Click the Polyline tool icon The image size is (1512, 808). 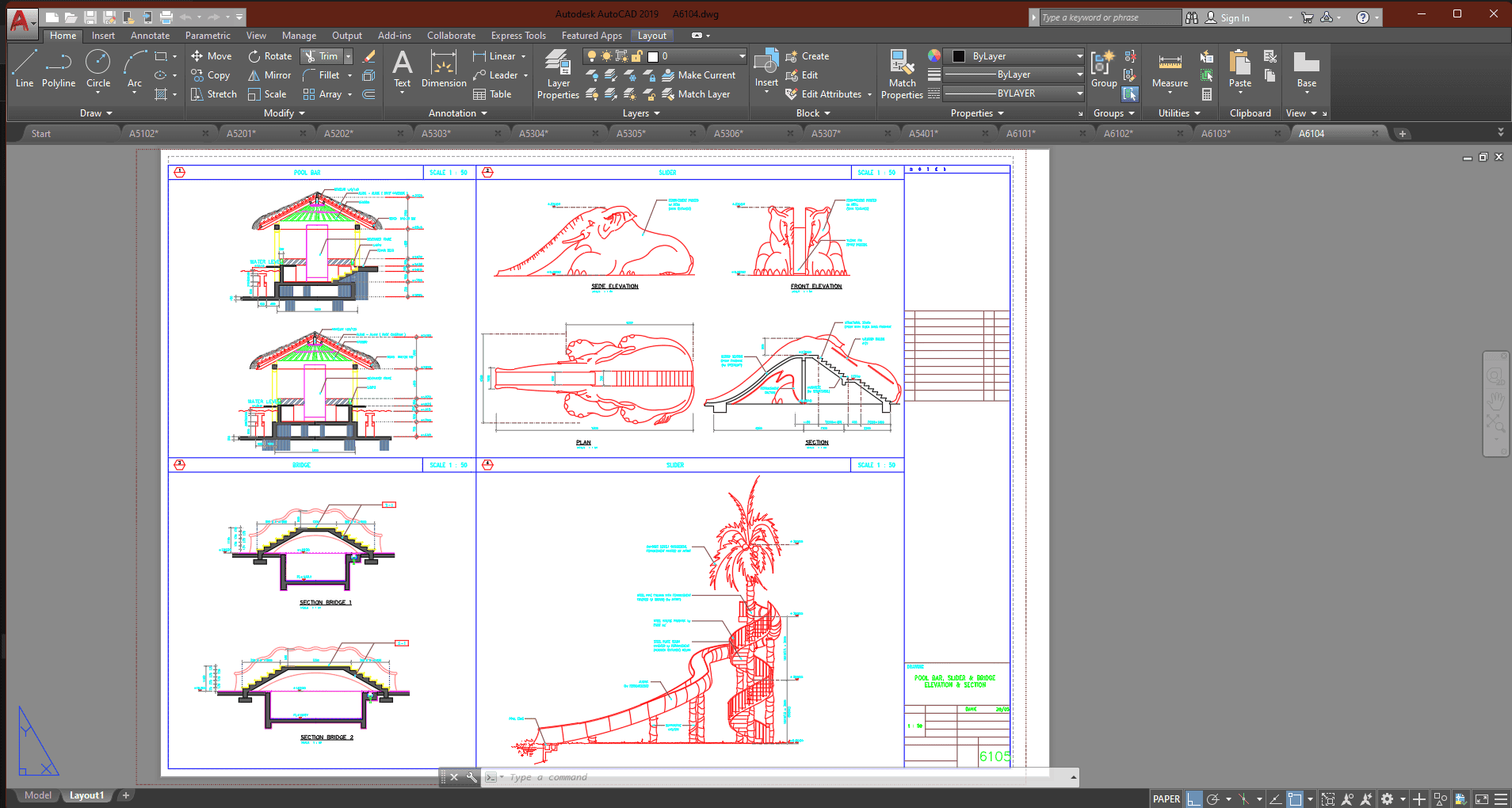click(x=59, y=63)
